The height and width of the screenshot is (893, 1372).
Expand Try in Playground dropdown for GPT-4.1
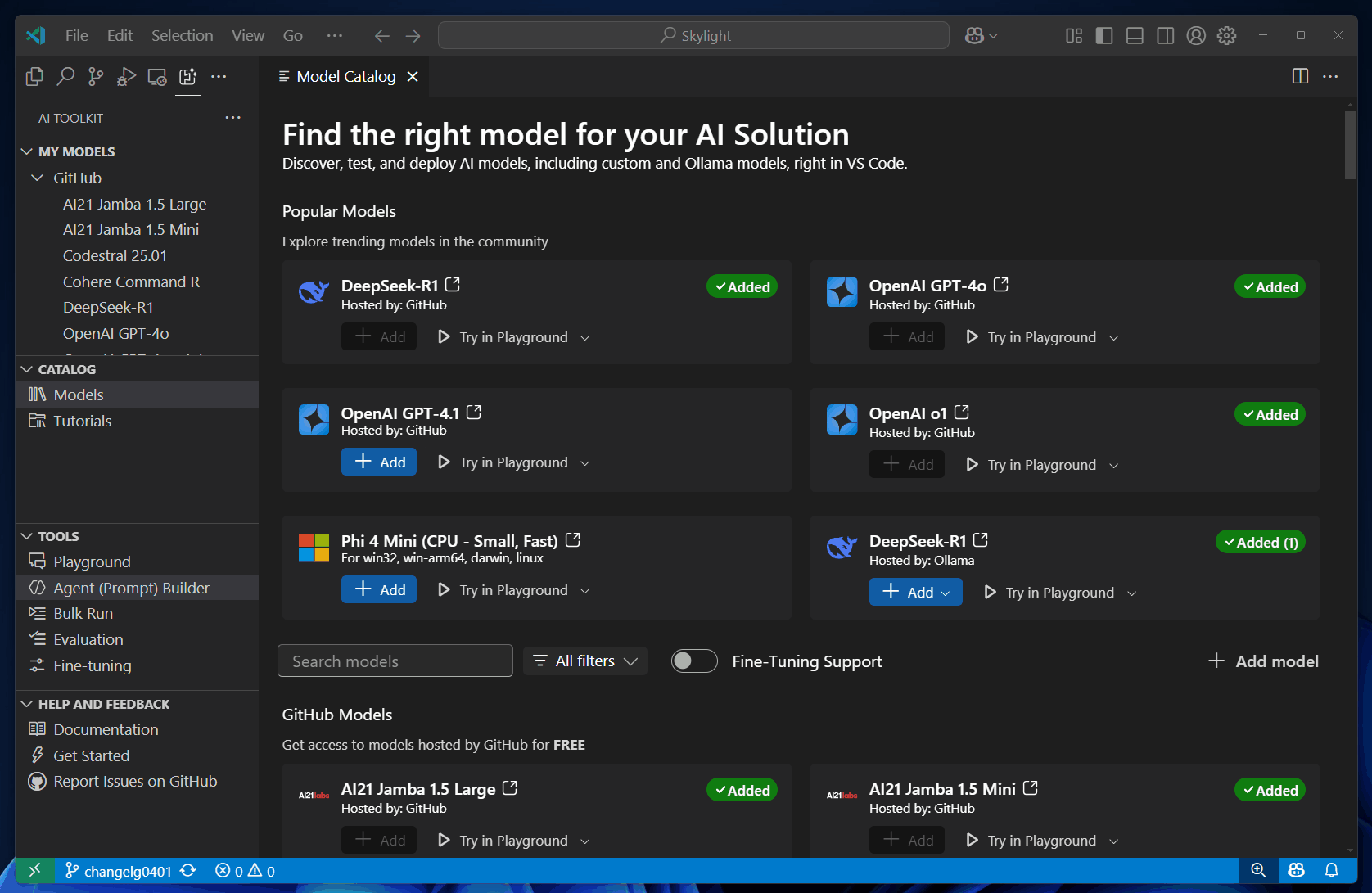point(584,462)
